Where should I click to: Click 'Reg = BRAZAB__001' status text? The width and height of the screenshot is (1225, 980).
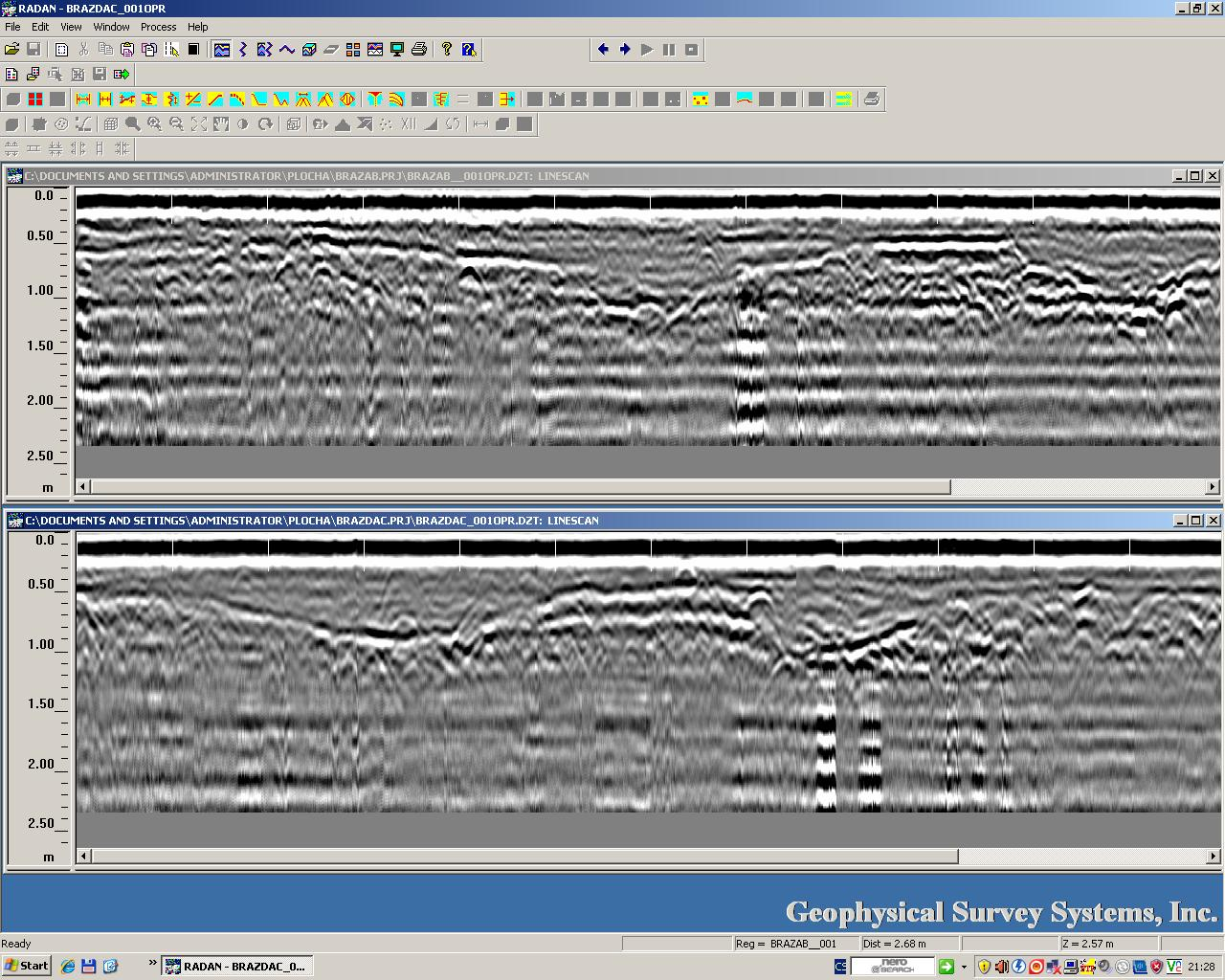point(786,944)
